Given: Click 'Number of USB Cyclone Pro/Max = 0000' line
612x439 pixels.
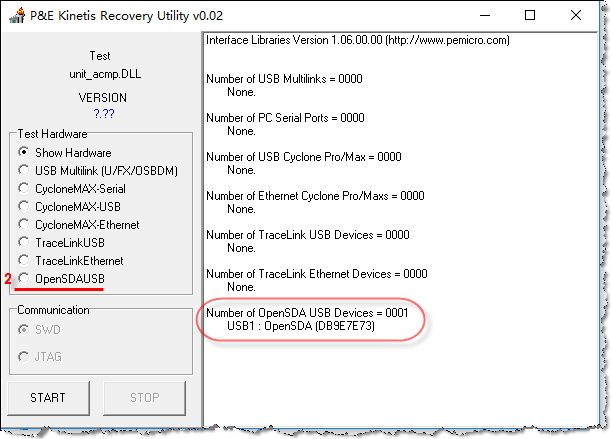Looking at the screenshot, I should pyautogui.click(x=304, y=157).
